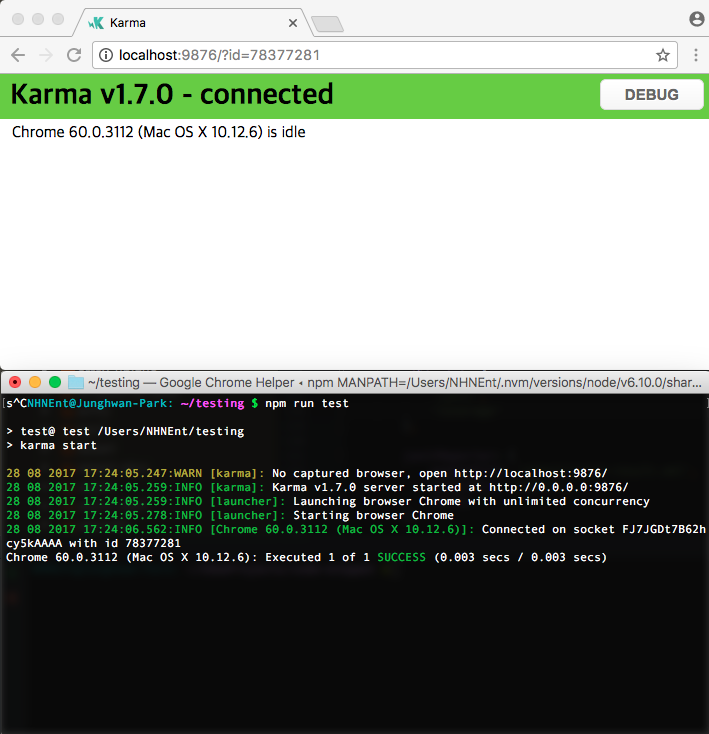The height and width of the screenshot is (734, 709).
Task: Click the 'Starting browser Chrome' log line
Action: (x=230, y=515)
